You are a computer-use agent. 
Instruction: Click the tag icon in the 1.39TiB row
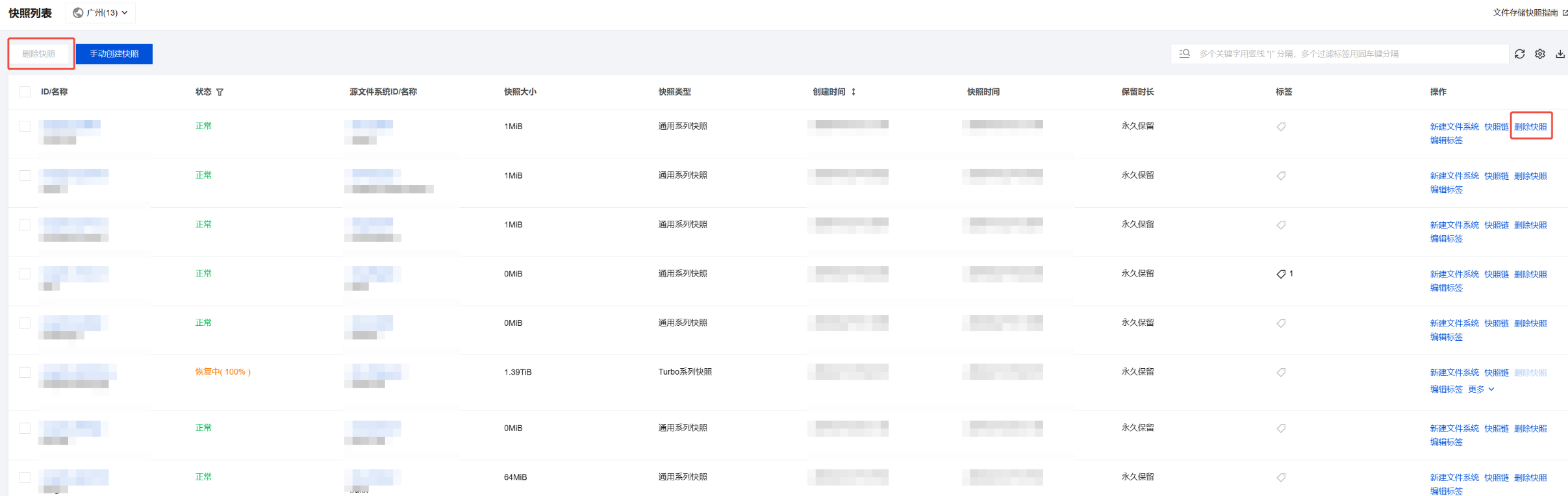pyautogui.click(x=1281, y=372)
